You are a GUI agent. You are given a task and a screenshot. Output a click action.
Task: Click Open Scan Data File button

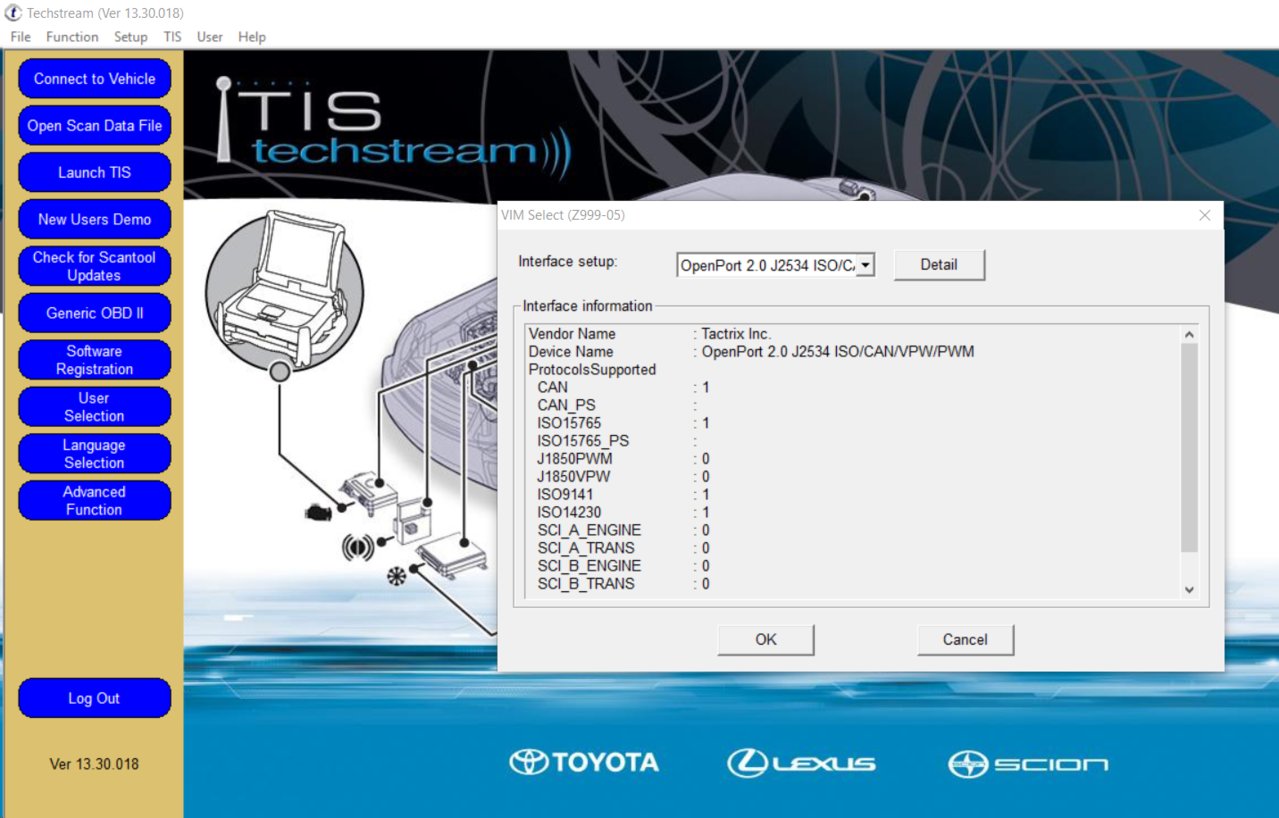(x=94, y=126)
